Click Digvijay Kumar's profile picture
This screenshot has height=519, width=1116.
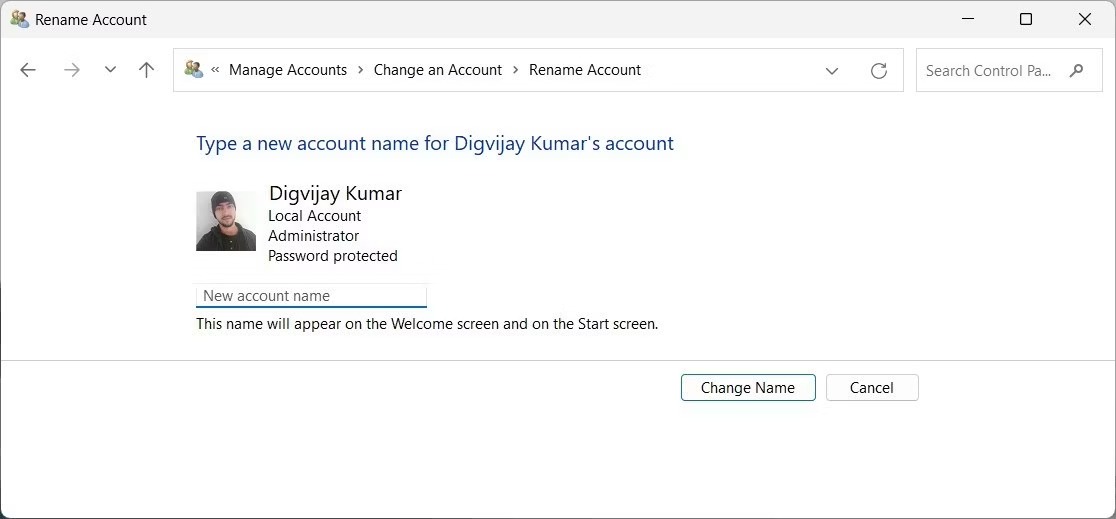(x=226, y=221)
